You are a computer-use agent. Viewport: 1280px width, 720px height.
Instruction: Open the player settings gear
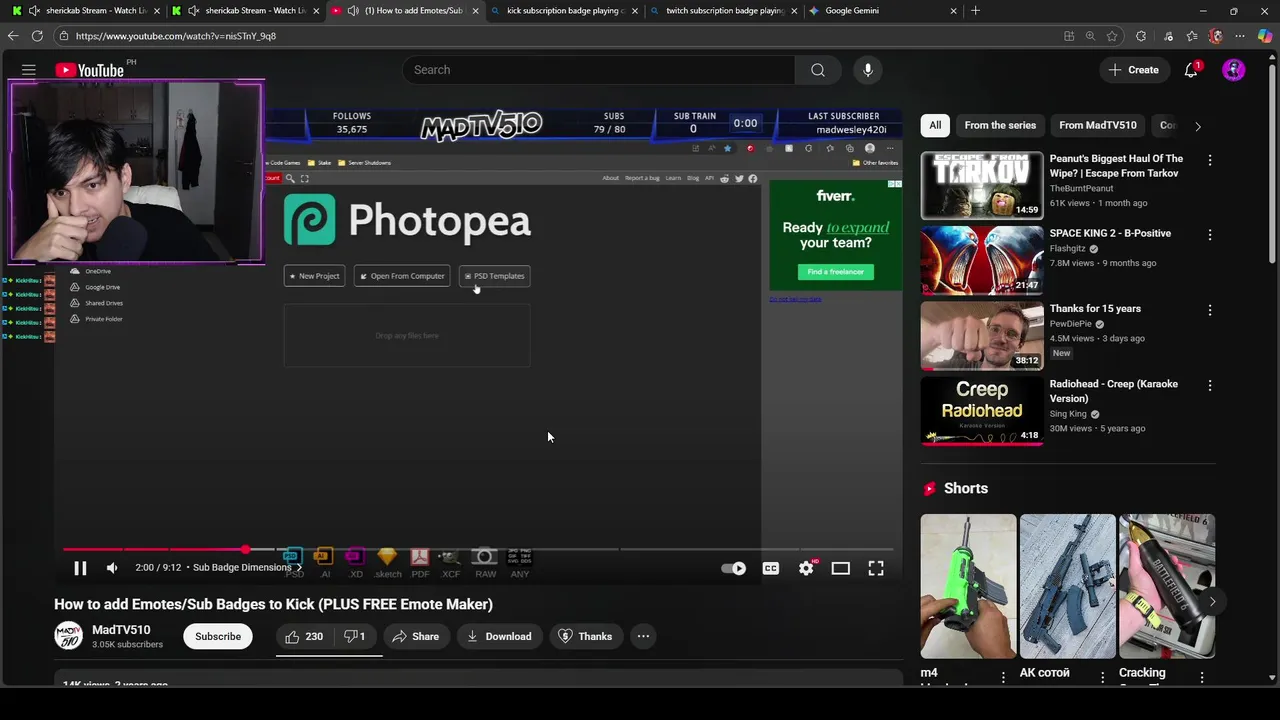pyautogui.click(x=806, y=568)
